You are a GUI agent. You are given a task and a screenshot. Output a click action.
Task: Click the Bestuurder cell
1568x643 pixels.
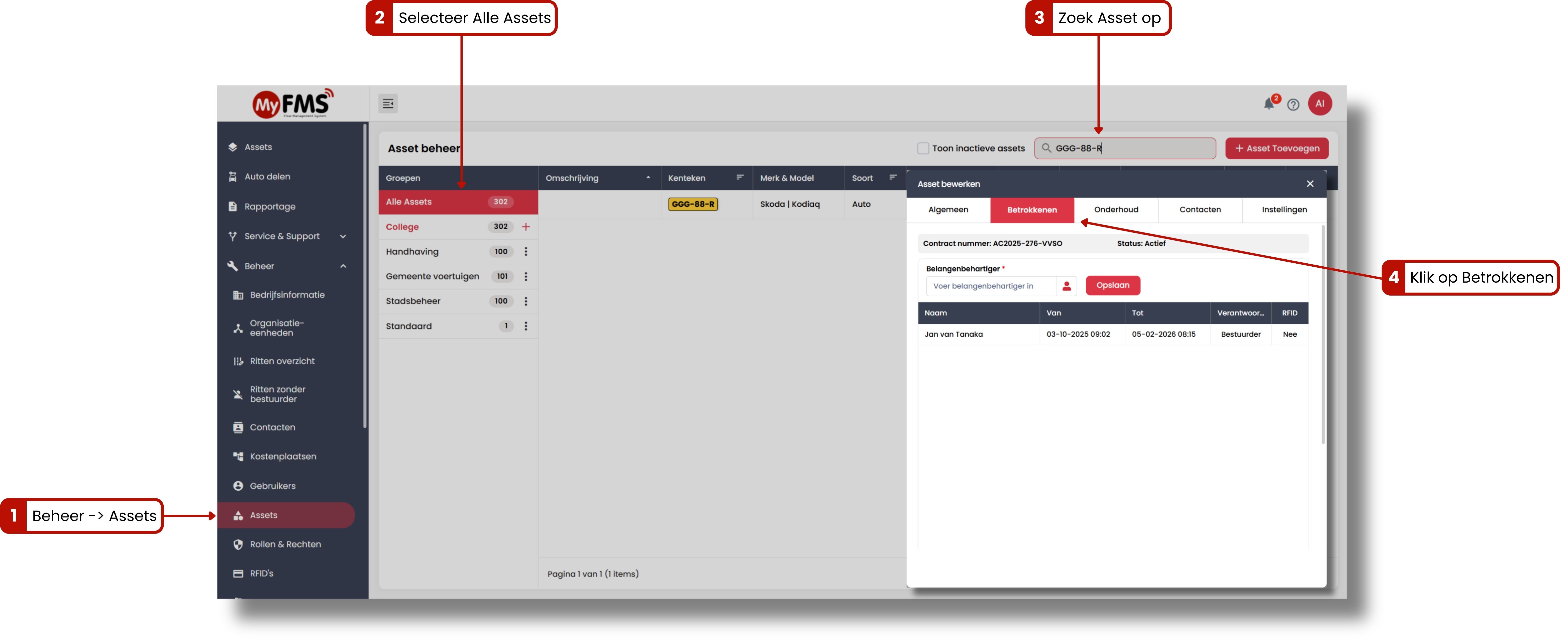(x=1241, y=334)
